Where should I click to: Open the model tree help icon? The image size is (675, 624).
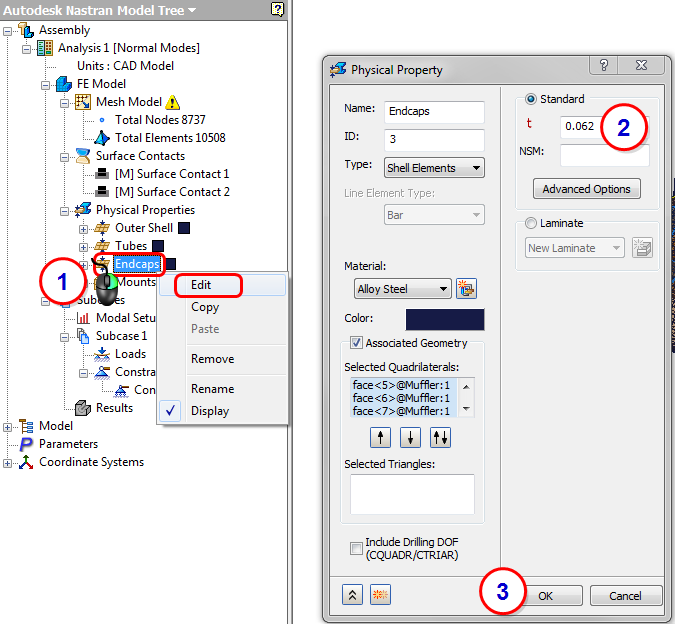[278, 9]
